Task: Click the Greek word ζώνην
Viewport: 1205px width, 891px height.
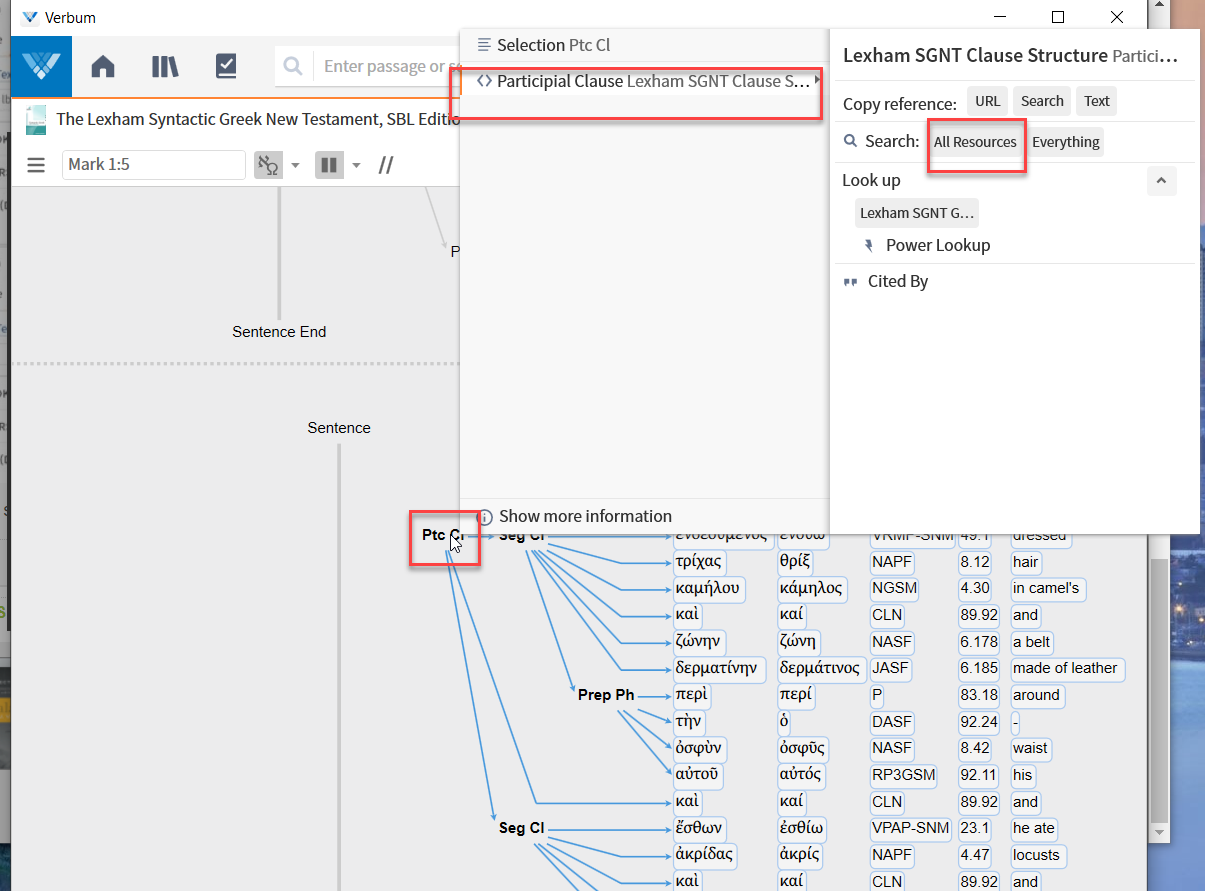Action: (x=699, y=642)
